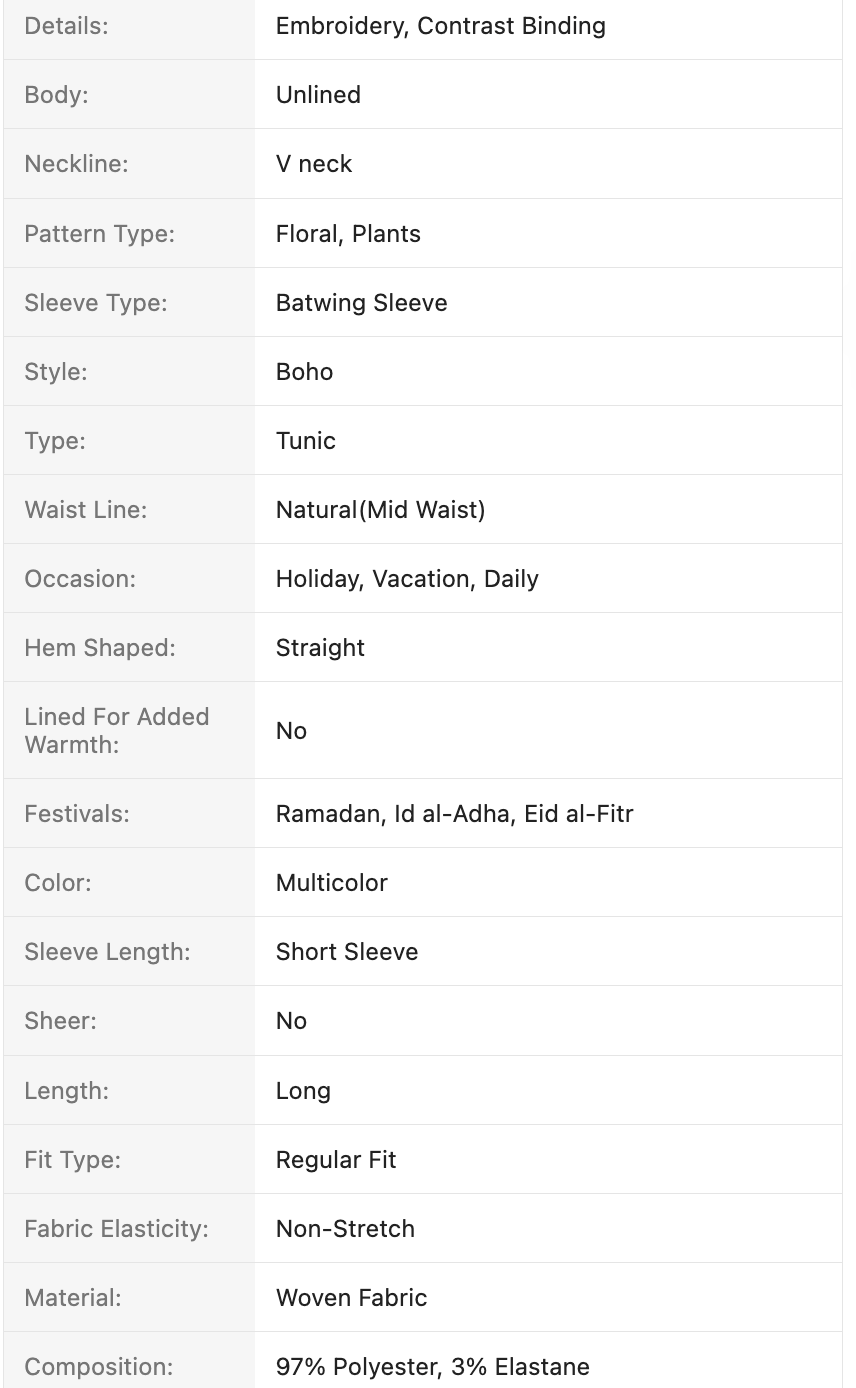
Task: Select the Unlined body value
Action: [x=318, y=95]
